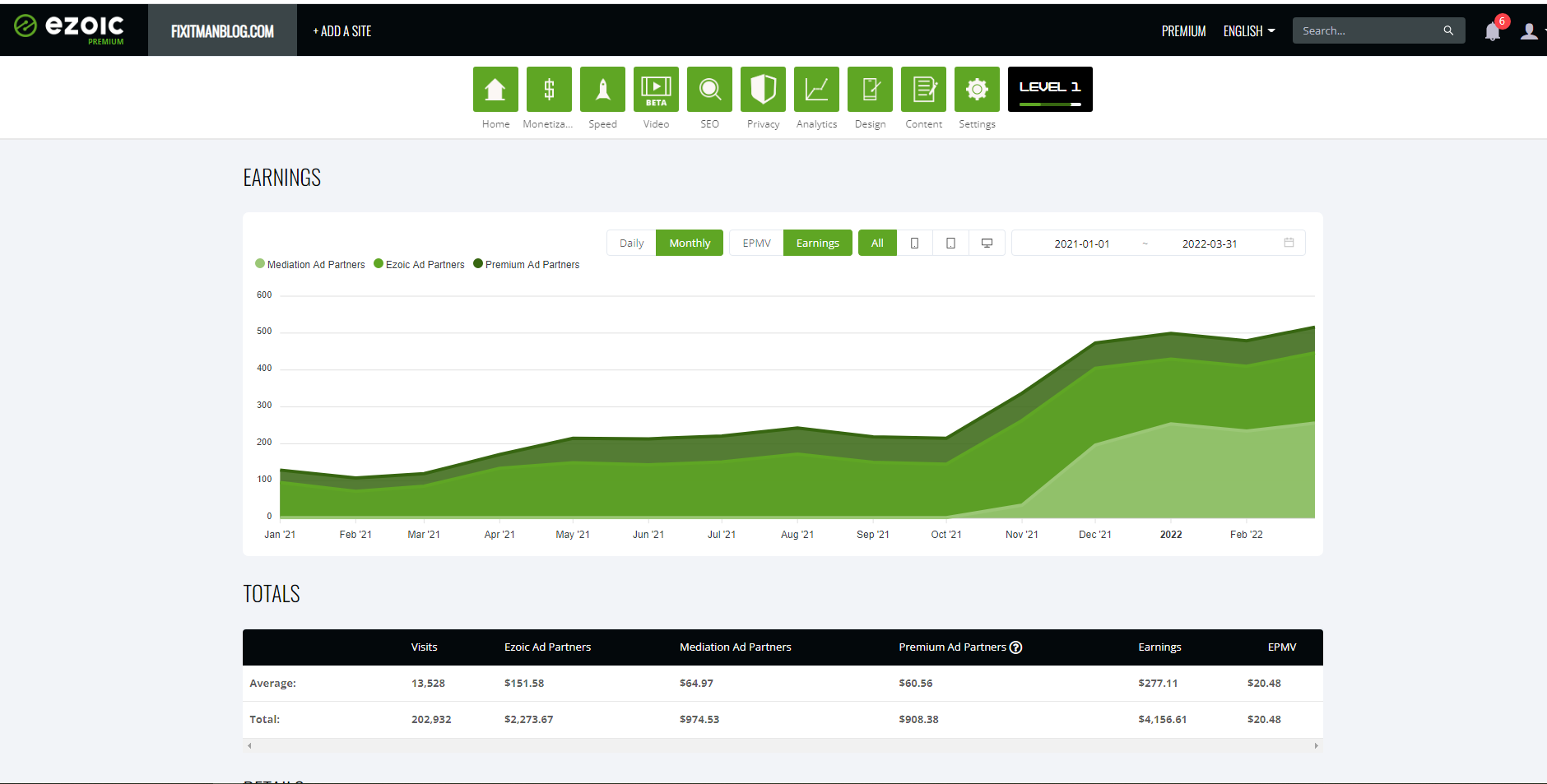Click the Average row label

272,684
